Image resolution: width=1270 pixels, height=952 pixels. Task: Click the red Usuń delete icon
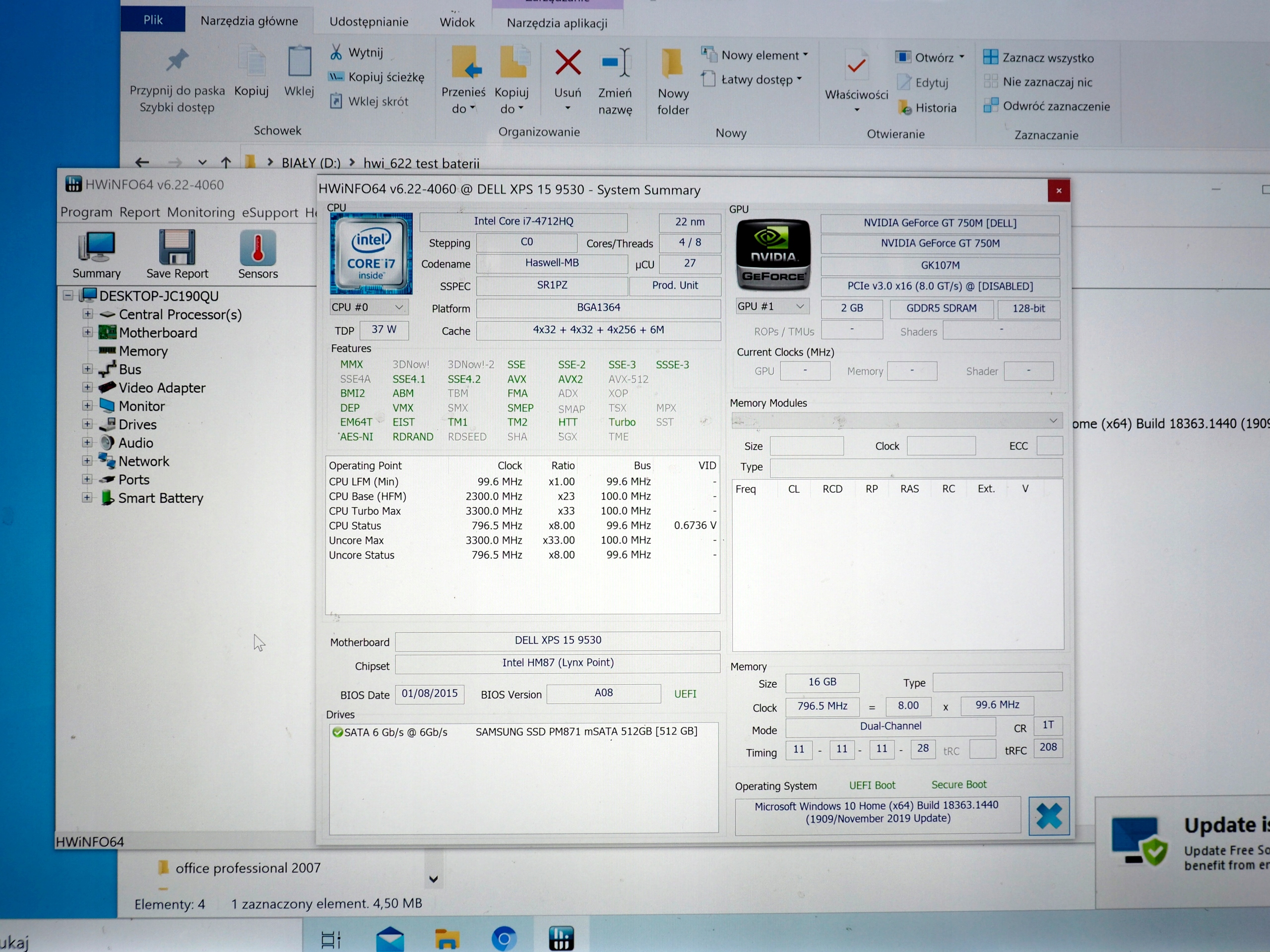[x=568, y=62]
